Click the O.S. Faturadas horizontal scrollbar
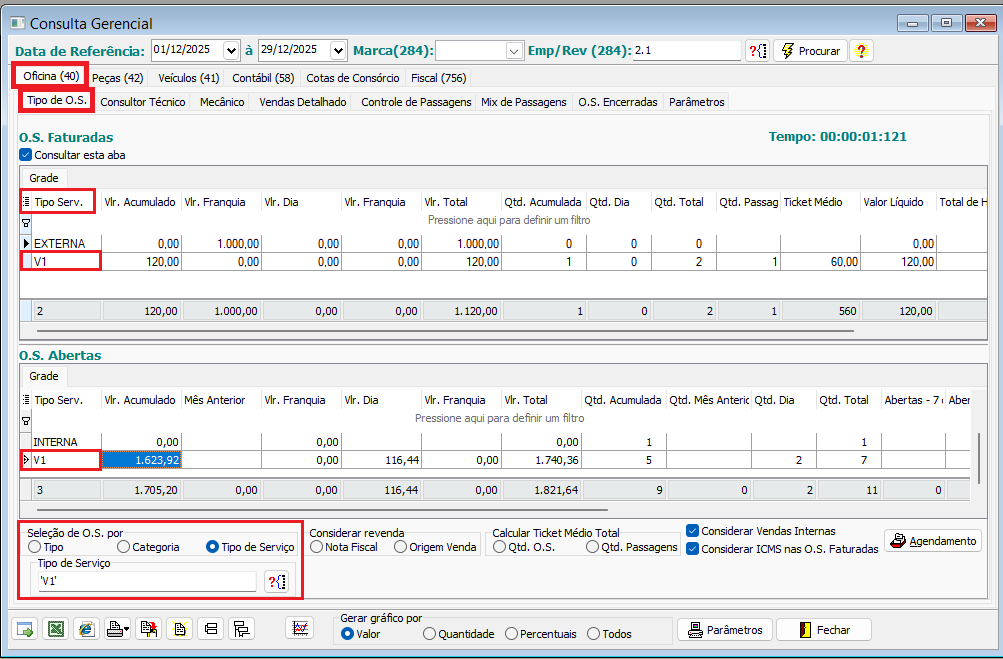This screenshot has height=659, width=1003. [445, 329]
